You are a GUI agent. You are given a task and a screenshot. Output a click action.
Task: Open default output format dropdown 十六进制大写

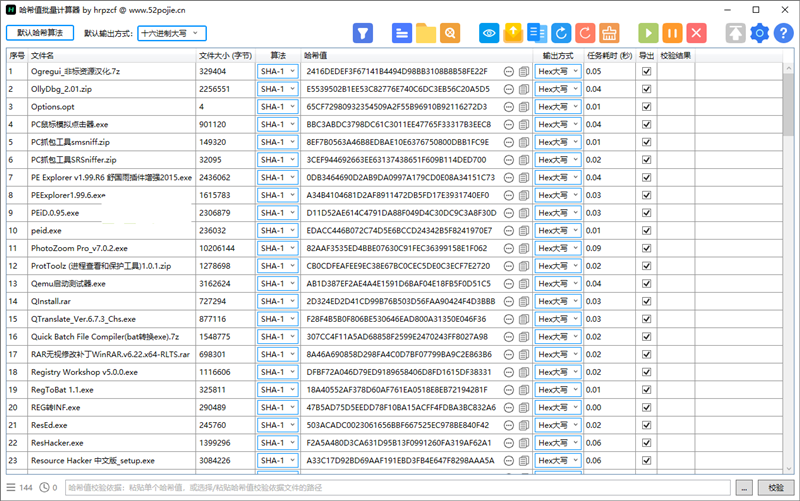click(172, 33)
